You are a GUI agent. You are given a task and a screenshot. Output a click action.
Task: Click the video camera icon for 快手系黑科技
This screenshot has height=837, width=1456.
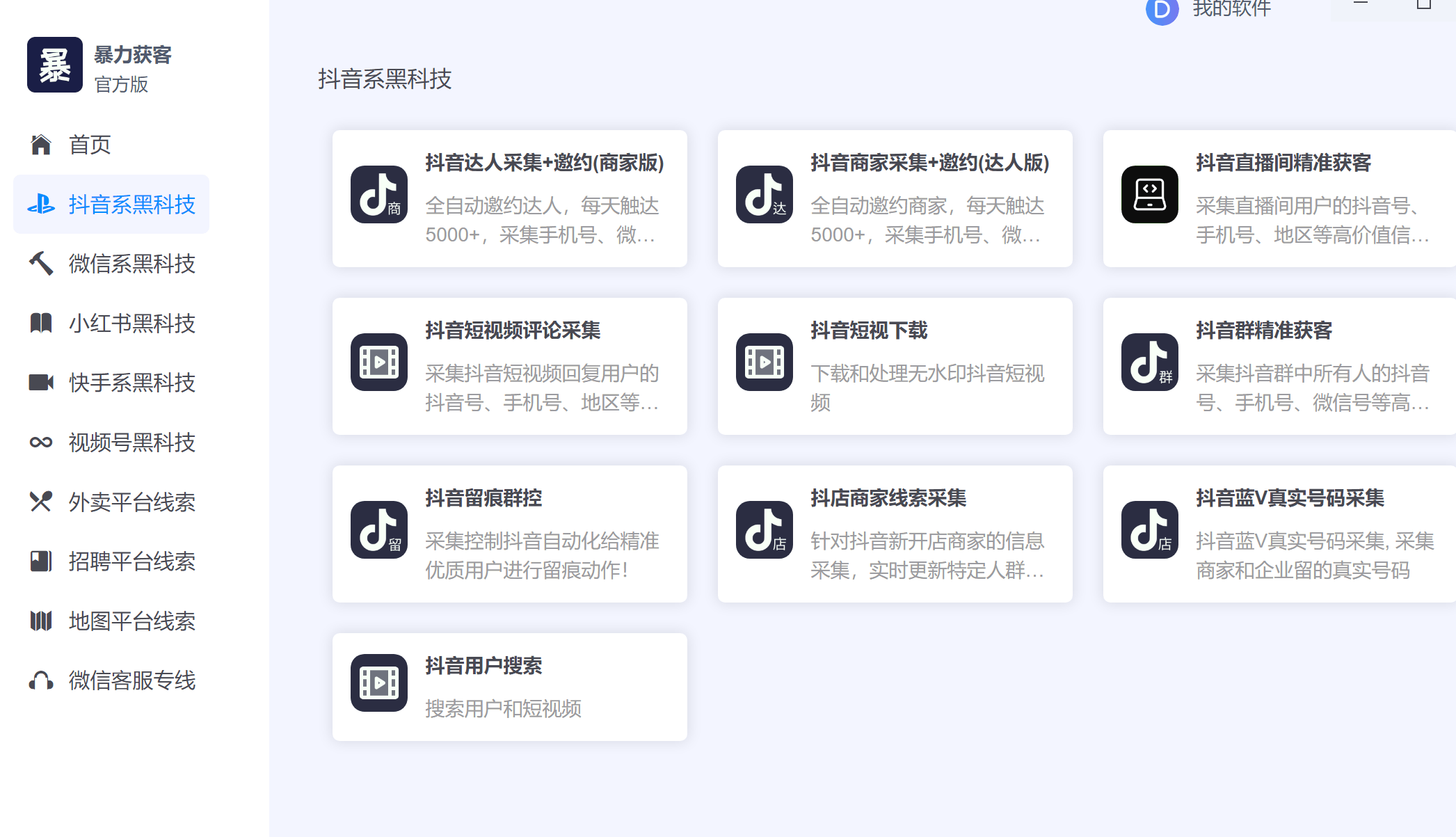pos(41,383)
